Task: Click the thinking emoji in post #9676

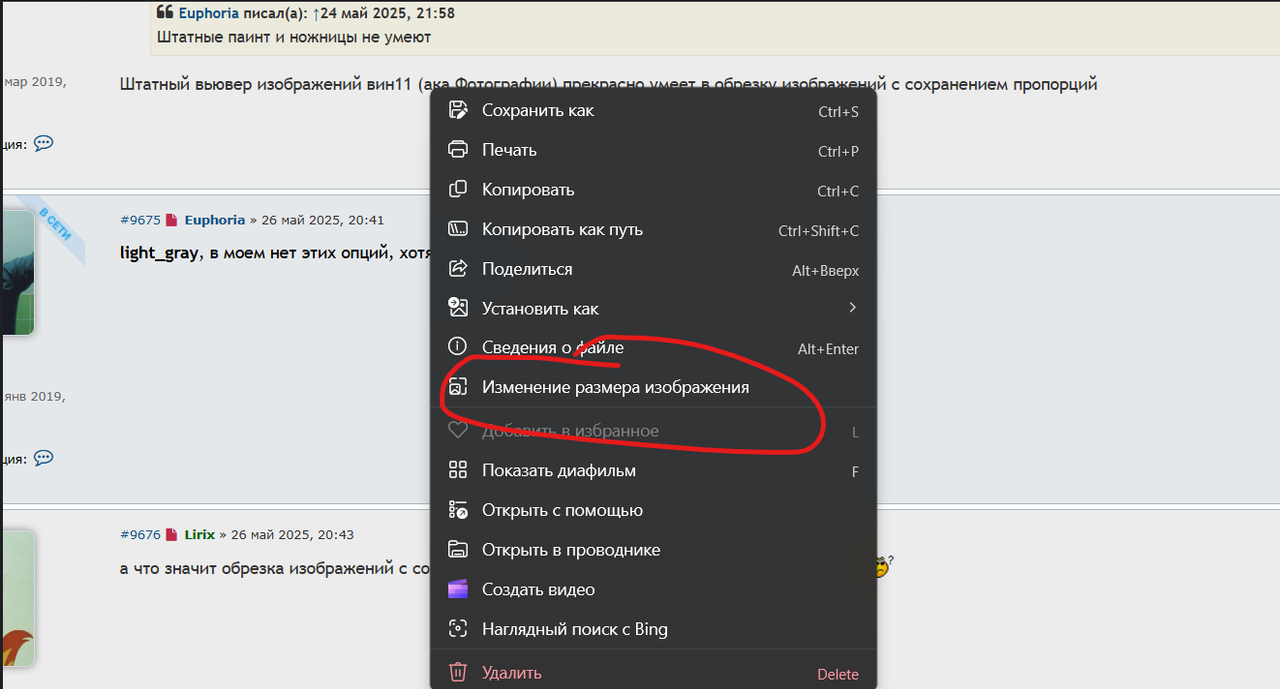Action: tap(881, 566)
